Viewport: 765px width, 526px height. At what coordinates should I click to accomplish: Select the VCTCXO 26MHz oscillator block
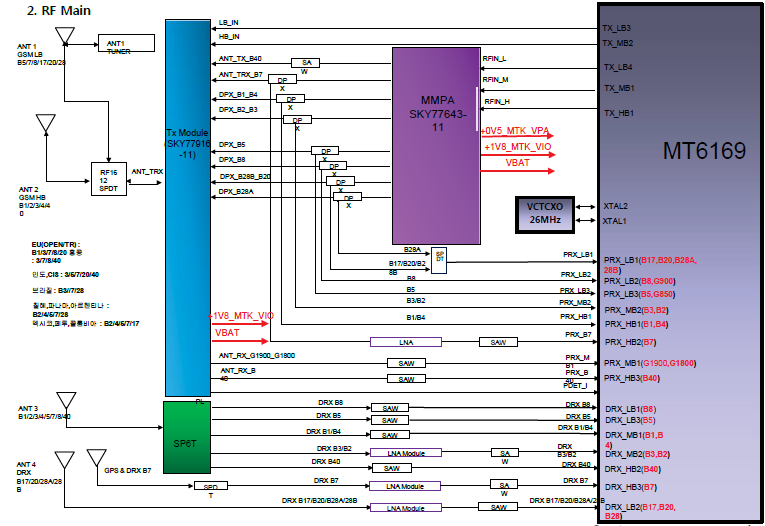pos(545,215)
